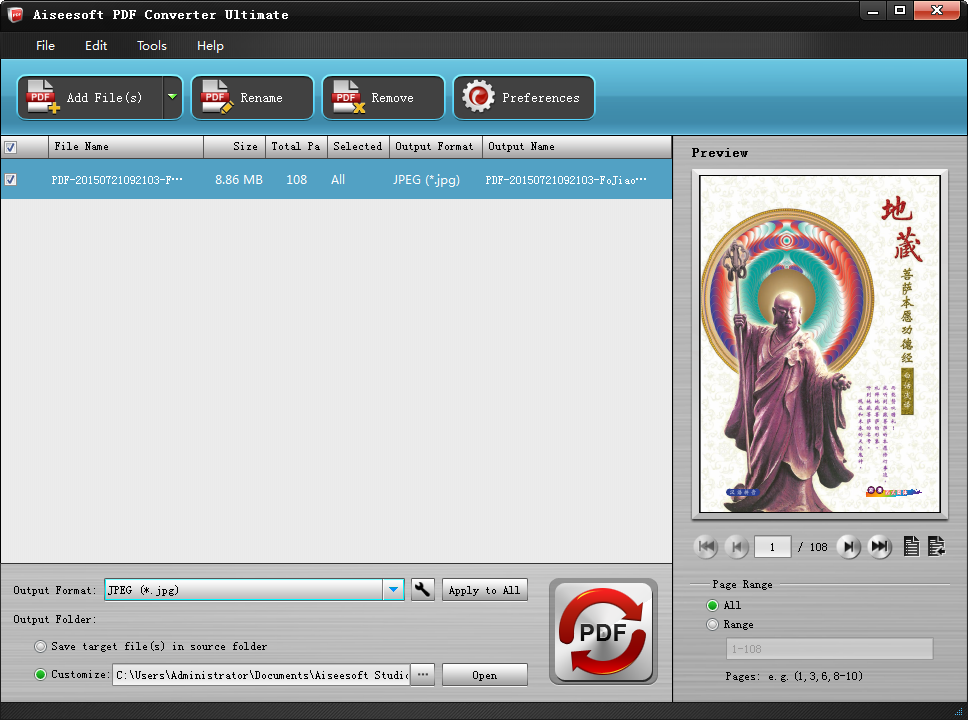
Task: Click the wrench icon next to Output Format
Action: [x=421, y=589]
